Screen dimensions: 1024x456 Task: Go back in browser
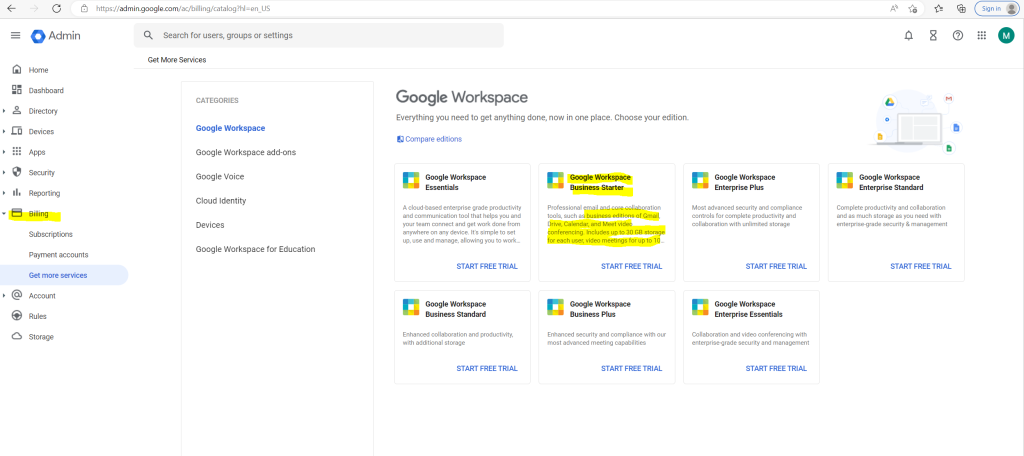pos(11,8)
